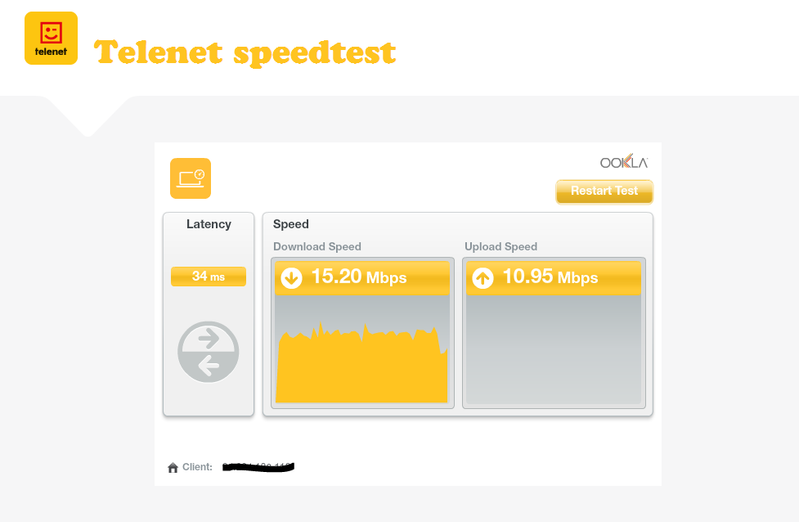
Task: Click the empty upload speed graph area
Action: click(553, 350)
